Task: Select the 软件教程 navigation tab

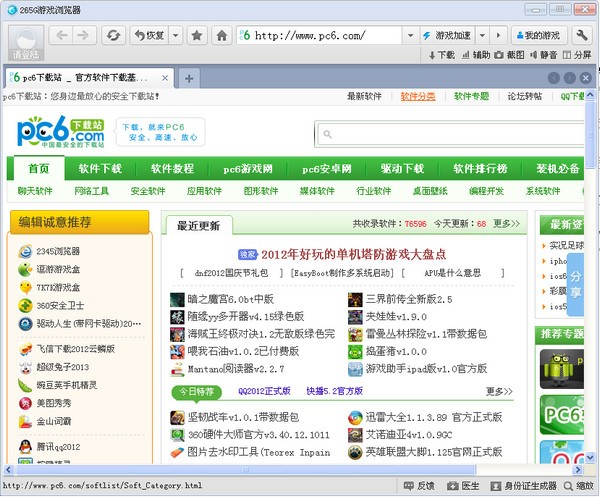Action: point(172,168)
